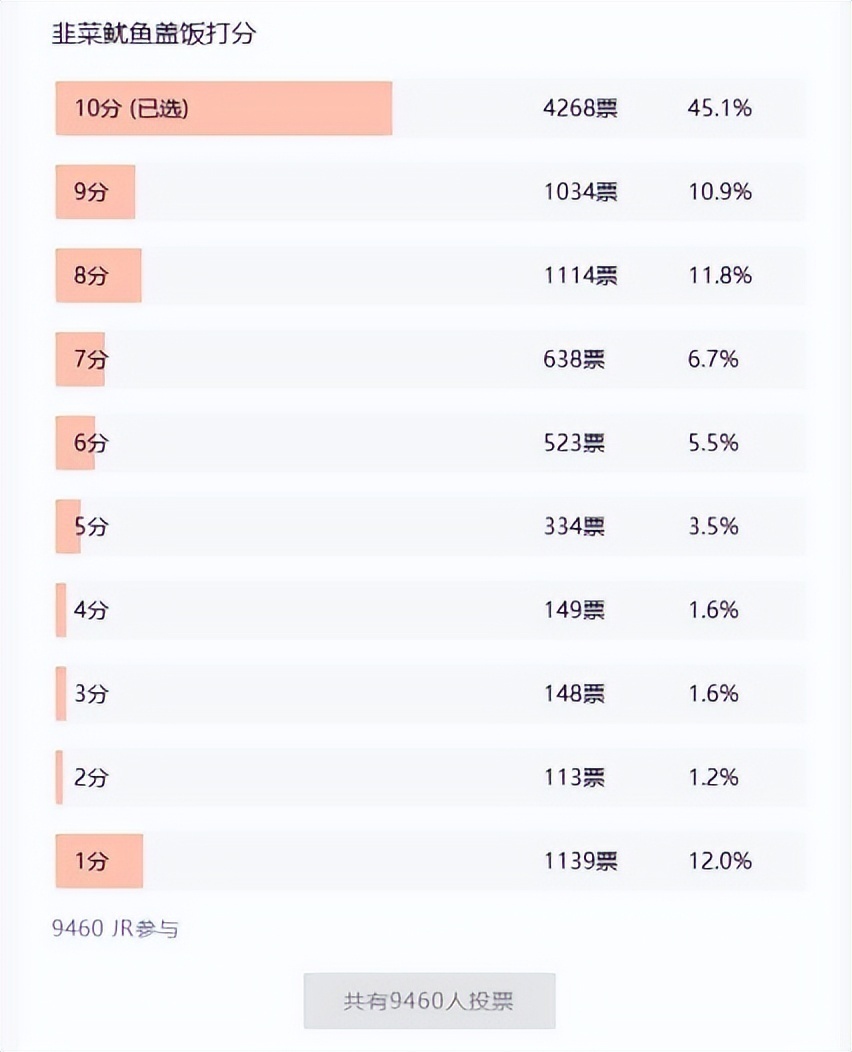Choose the 6分 poll option

coord(431,443)
